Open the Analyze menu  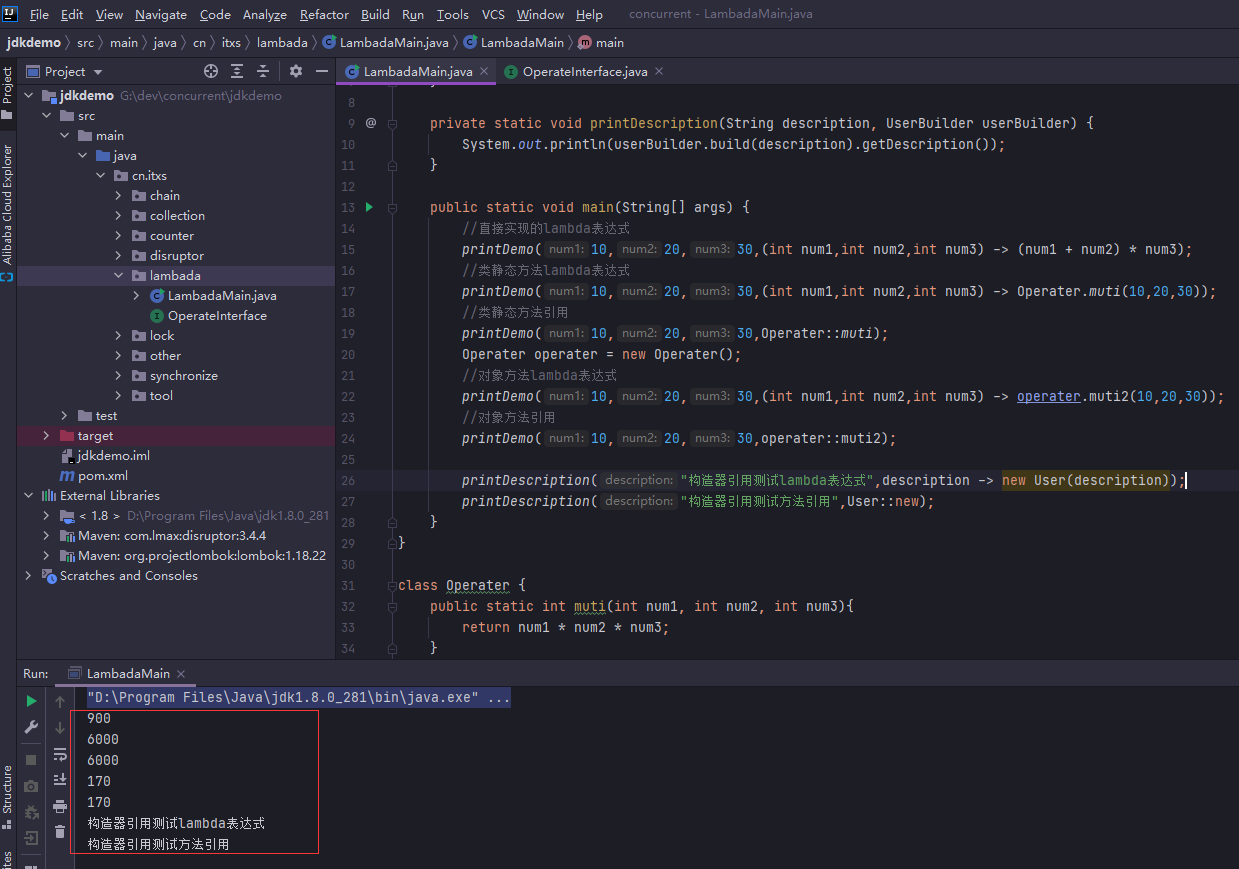265,14
